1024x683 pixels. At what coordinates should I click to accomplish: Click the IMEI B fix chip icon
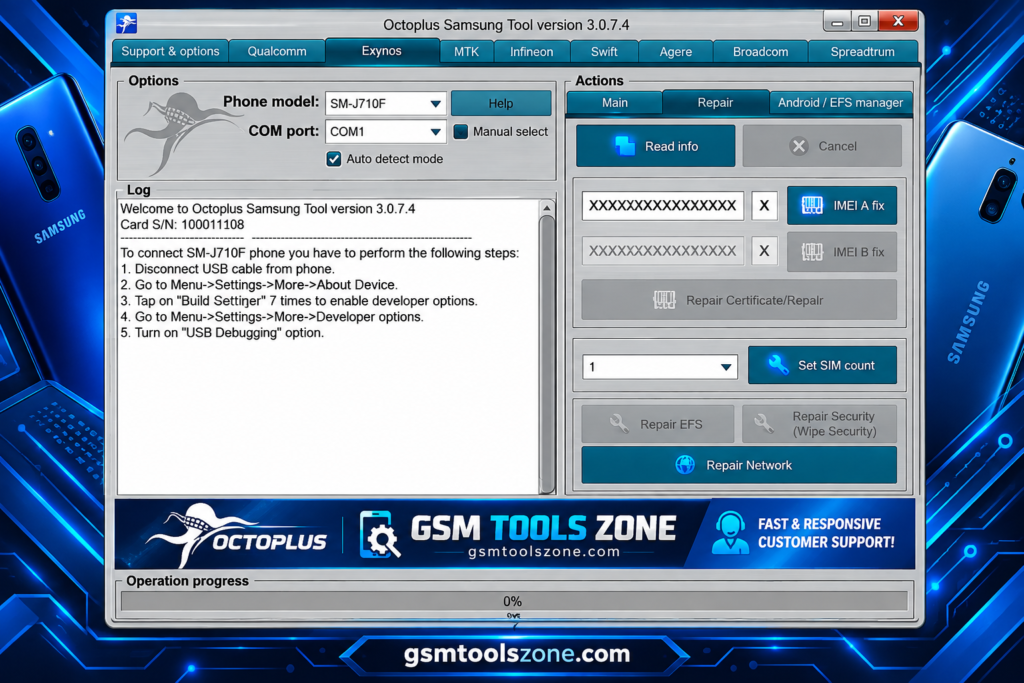click(x=812, y=252)
